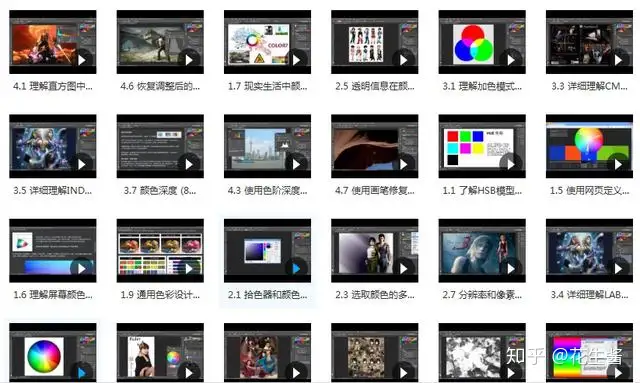Image resolution: width=640 pixels, height=383 pixels.
Task: Play the 4.6 恢复调整后的 video
Action: (189, 60)
